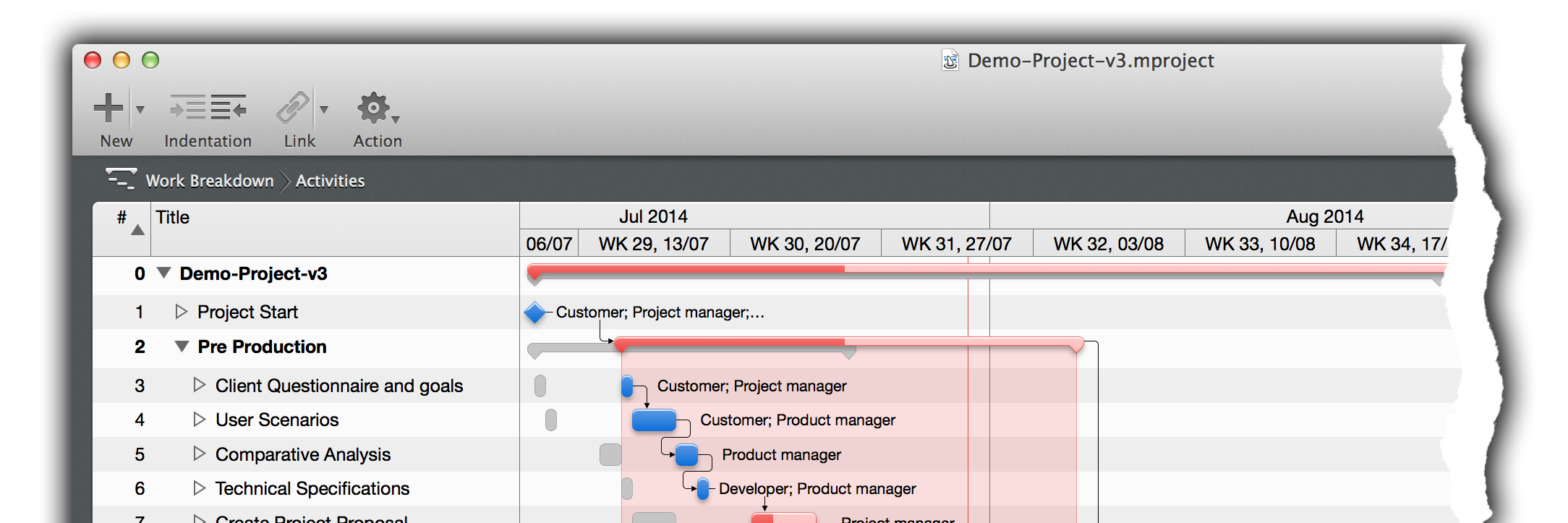The height and width of the screenshot is (523, 1568).
Task: Select the Comparative Analysis title
Action: coord(303,455)
